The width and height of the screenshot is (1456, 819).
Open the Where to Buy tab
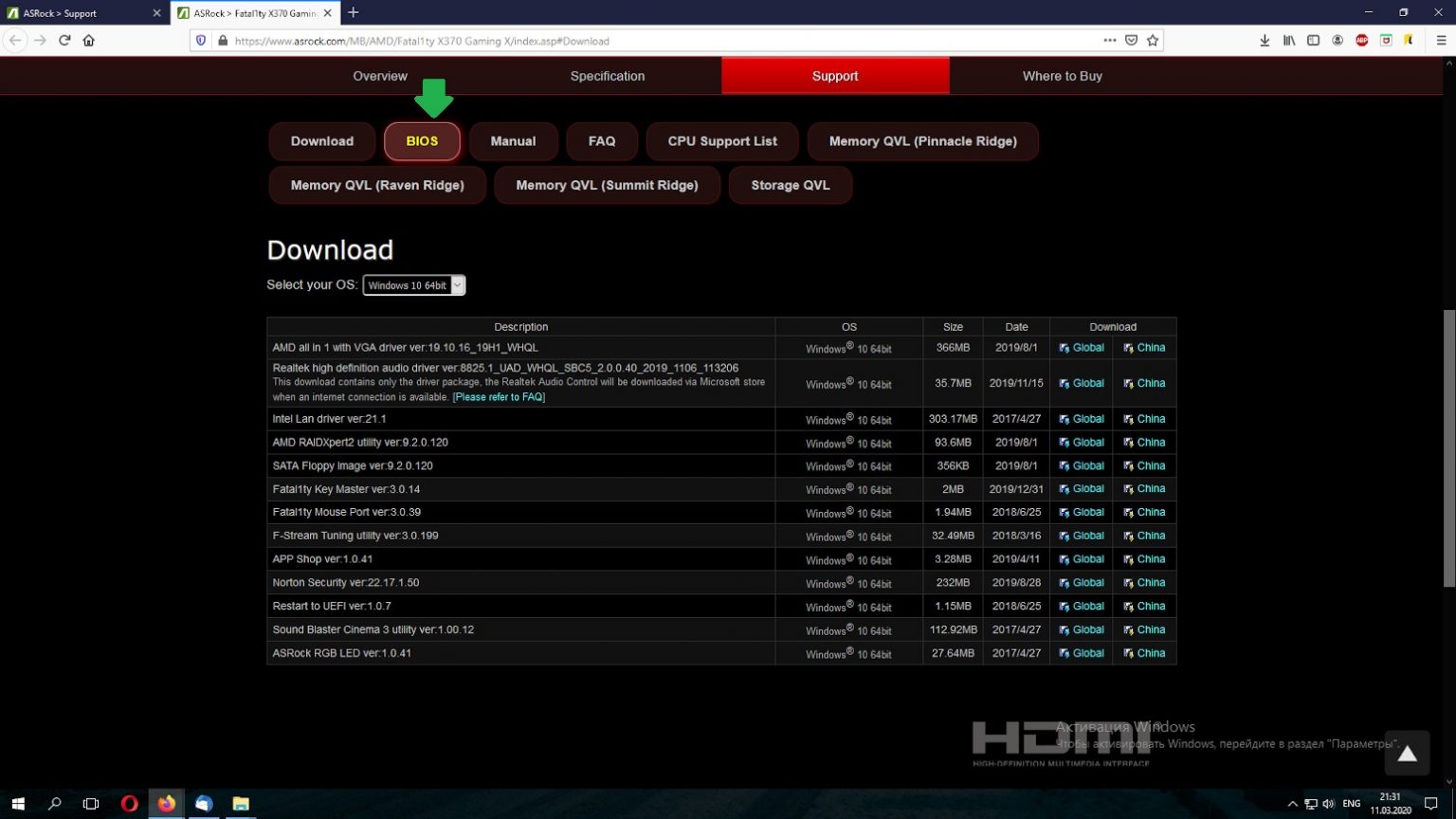[1063, 76]
